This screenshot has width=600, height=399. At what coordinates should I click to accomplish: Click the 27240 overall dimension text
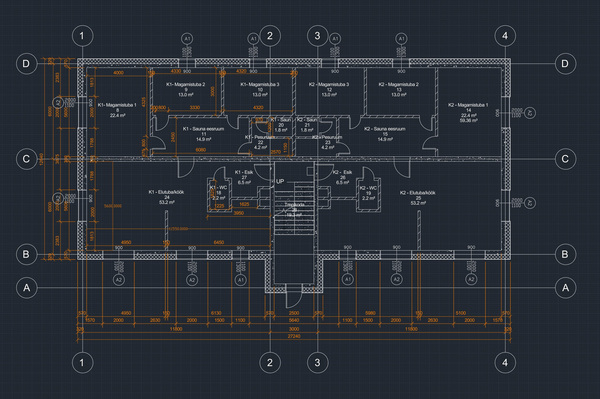(x=294, y=336)
